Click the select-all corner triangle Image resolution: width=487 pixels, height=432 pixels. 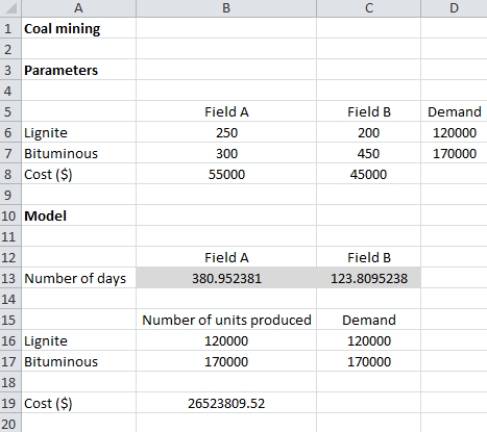coord(11,8)
